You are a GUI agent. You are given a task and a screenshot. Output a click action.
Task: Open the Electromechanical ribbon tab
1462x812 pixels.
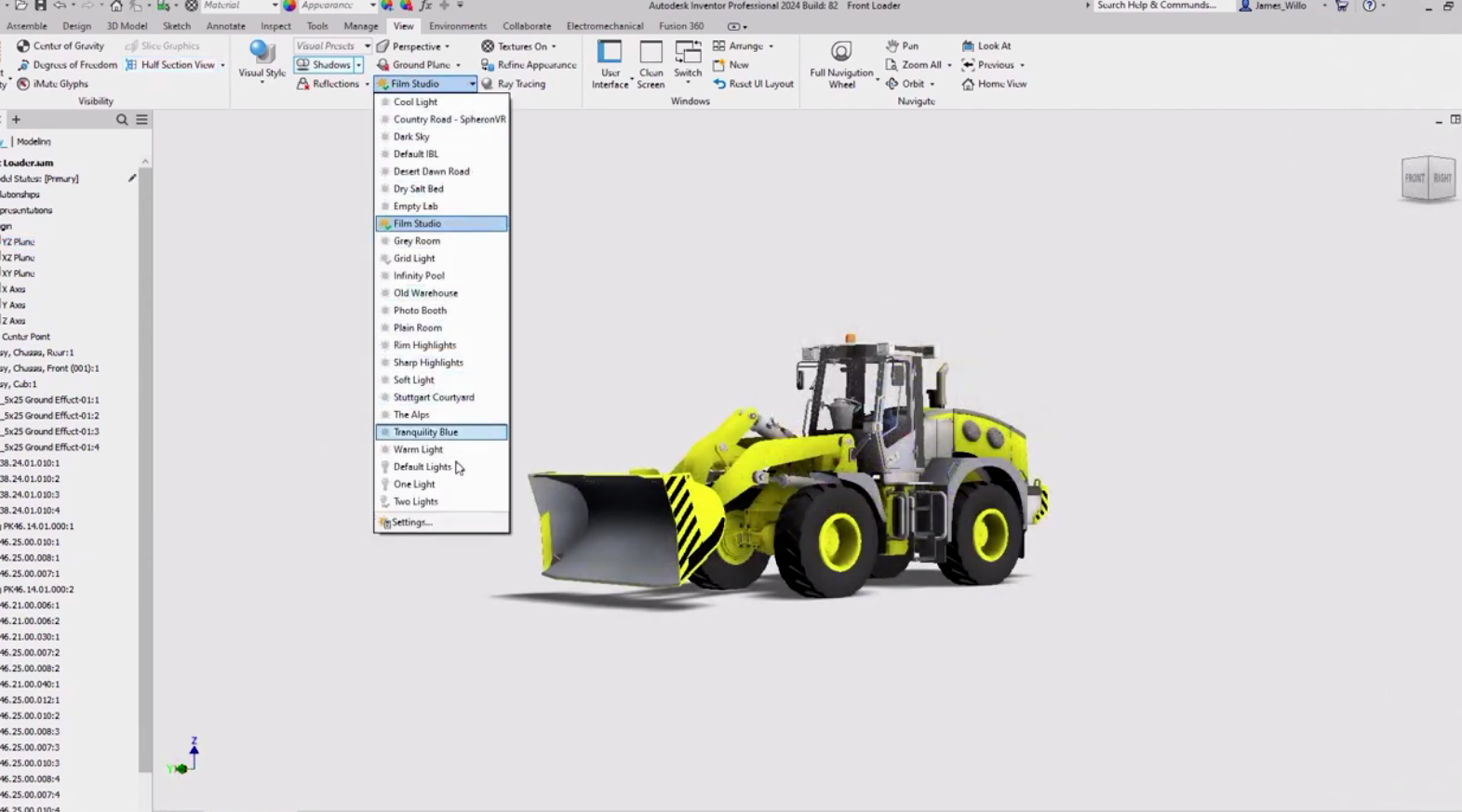[605, 26]
